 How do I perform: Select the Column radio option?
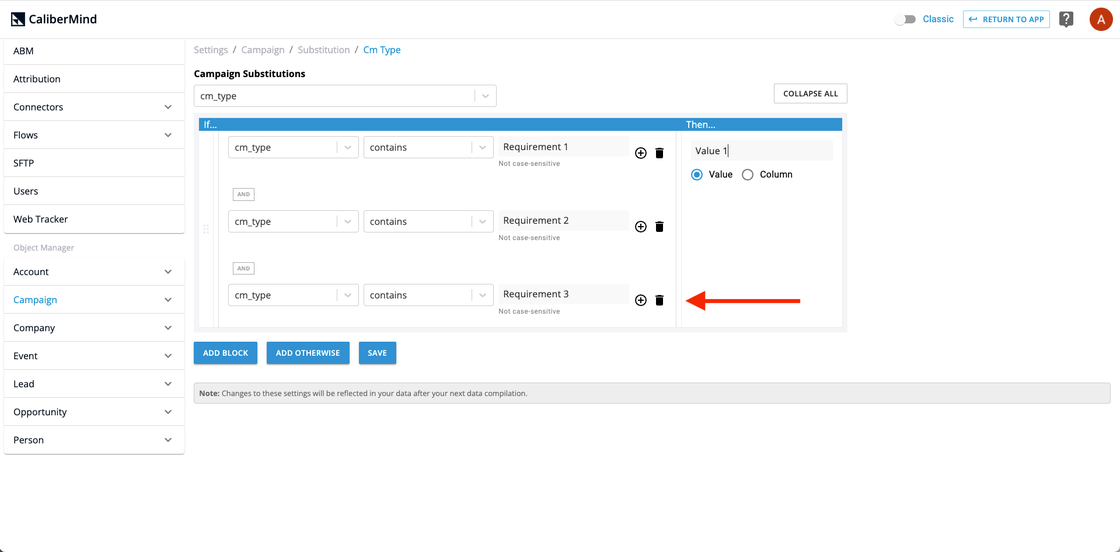[748, 174]
